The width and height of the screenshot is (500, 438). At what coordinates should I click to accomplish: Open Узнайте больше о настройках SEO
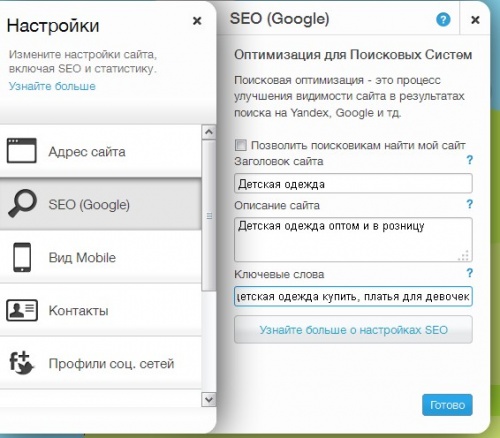pyautogui.click(x=353, y=330)
